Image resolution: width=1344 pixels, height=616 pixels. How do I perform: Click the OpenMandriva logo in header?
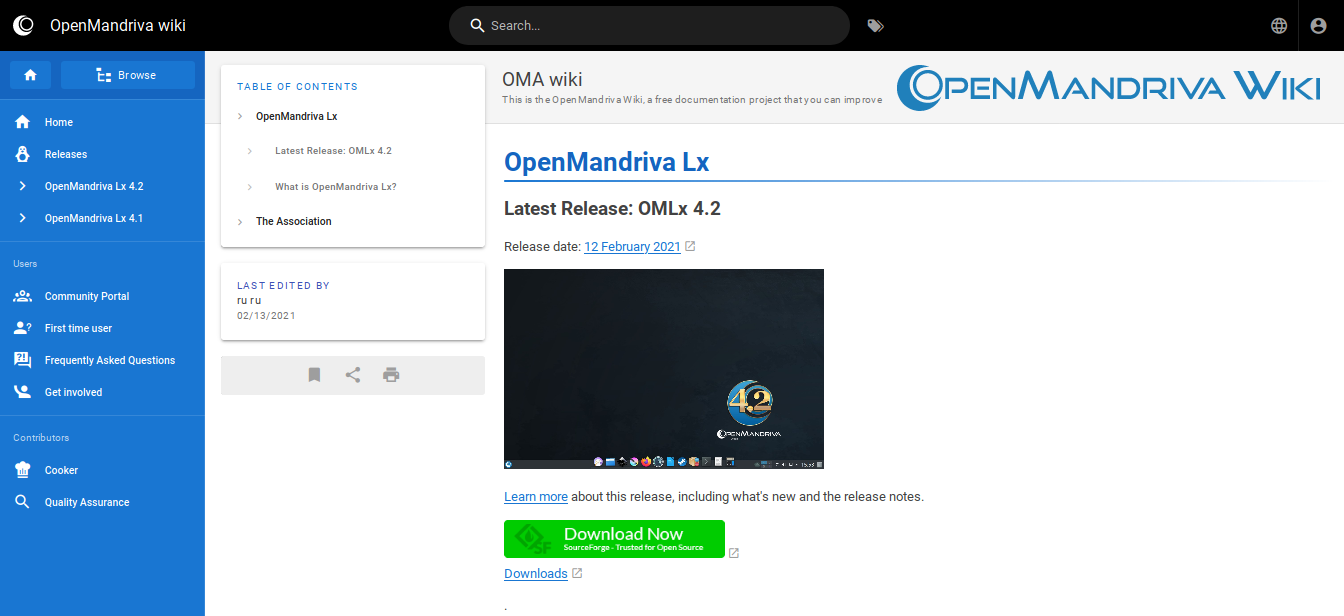(x=23, y=25)
